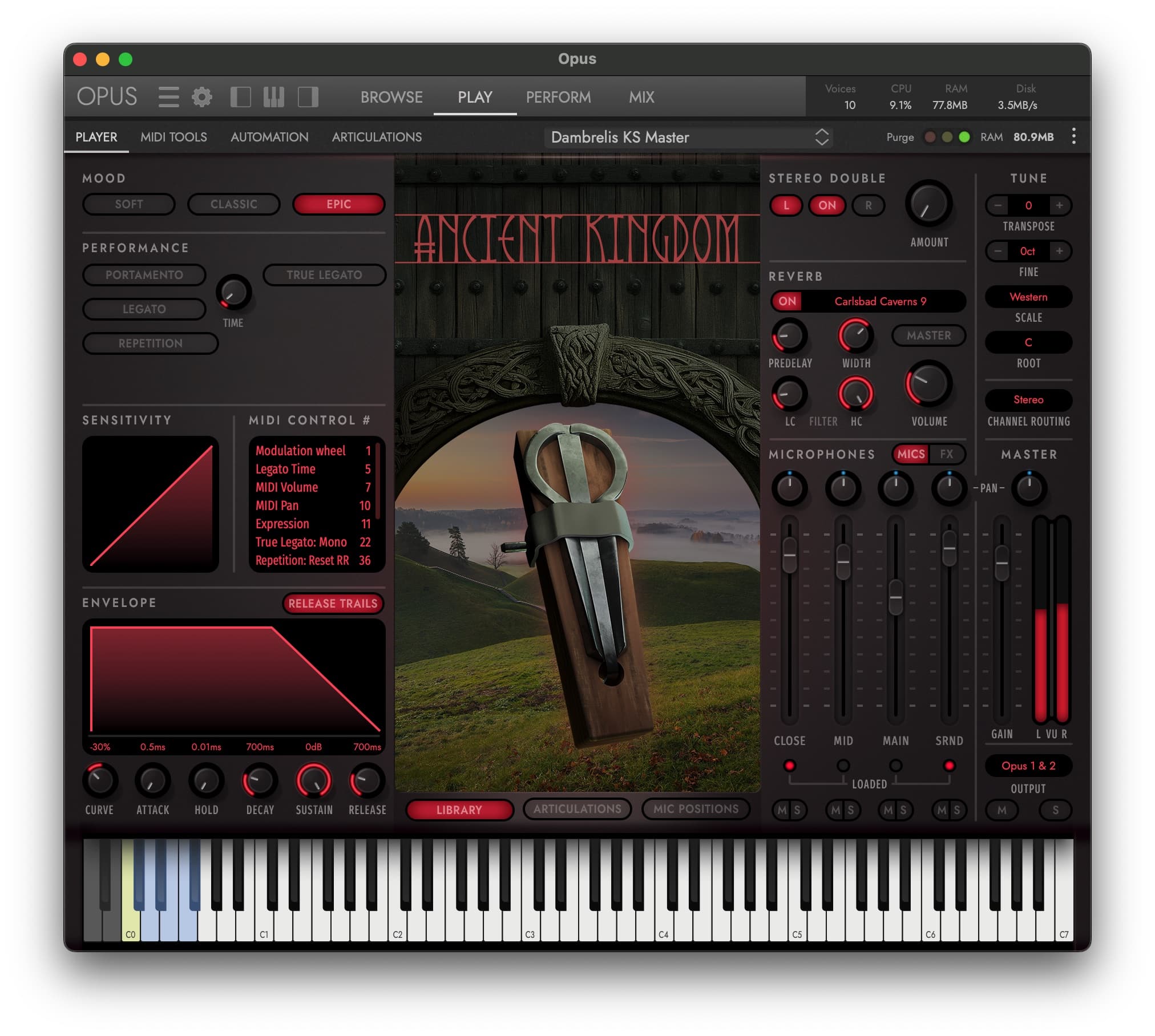Turn off the Reverb ON switch

(x=787, y=301)
